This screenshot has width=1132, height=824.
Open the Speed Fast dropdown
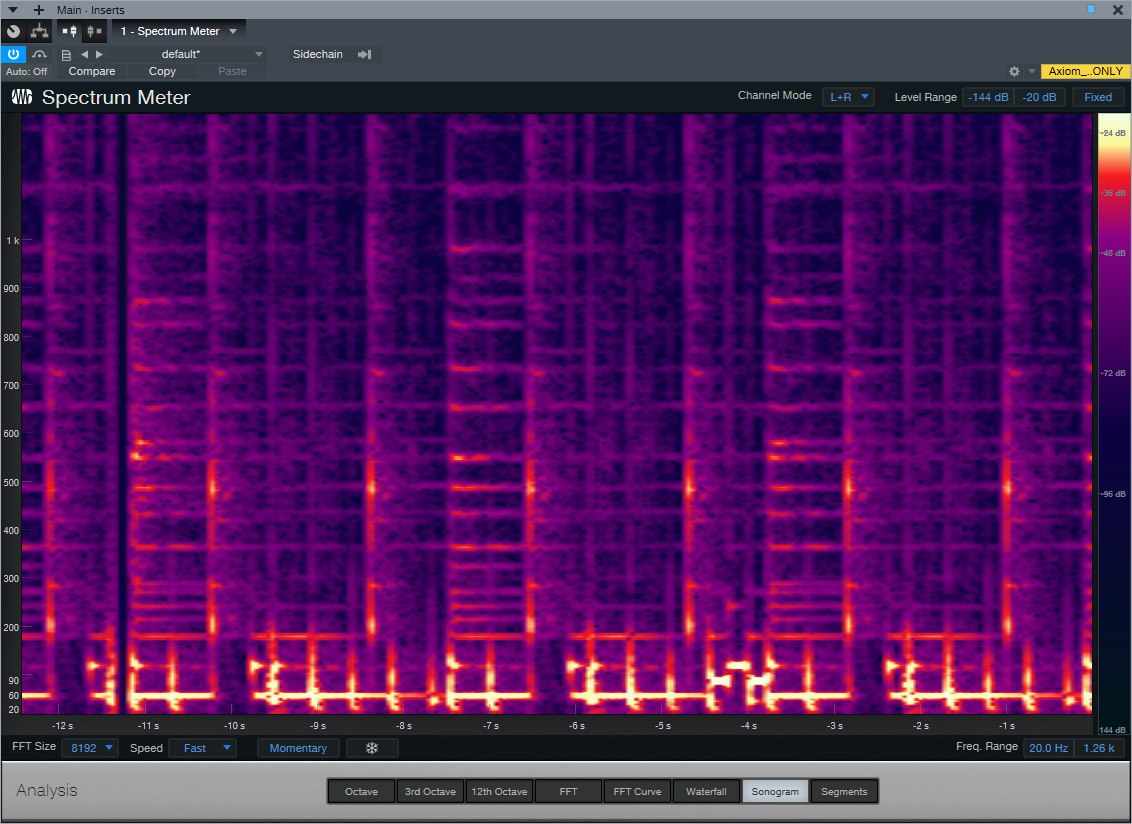(x=203, y=748)
